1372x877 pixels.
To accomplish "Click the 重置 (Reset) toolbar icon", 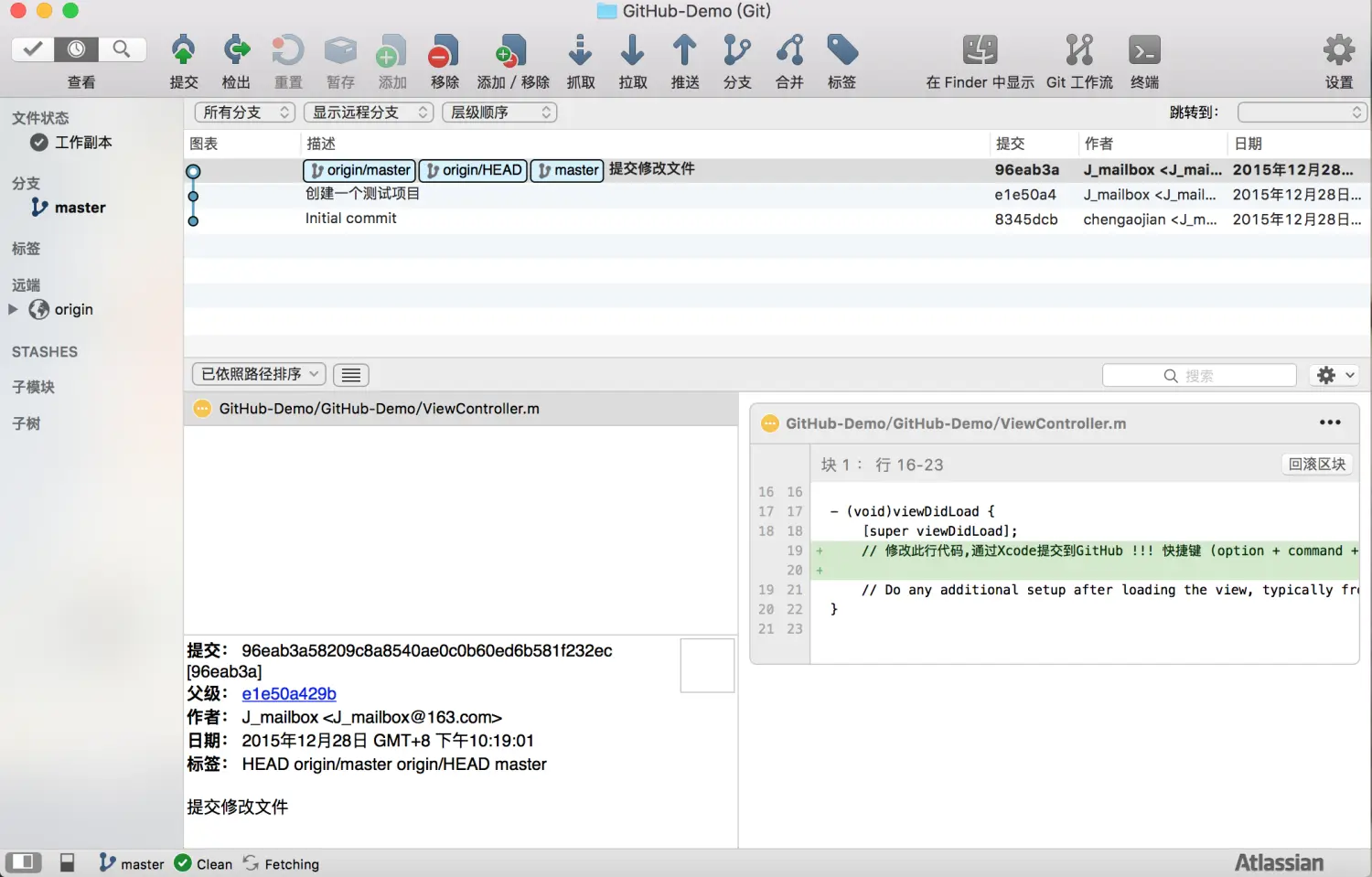I will pyautogui.click(x=288, y=51).
